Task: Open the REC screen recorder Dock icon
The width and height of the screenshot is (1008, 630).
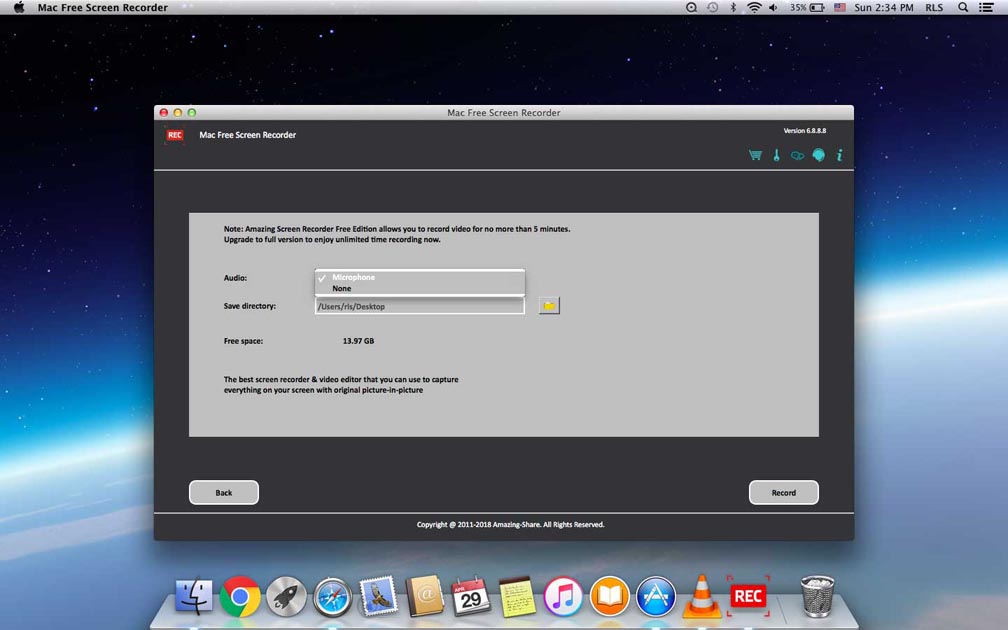Action: tap(747, 596)
